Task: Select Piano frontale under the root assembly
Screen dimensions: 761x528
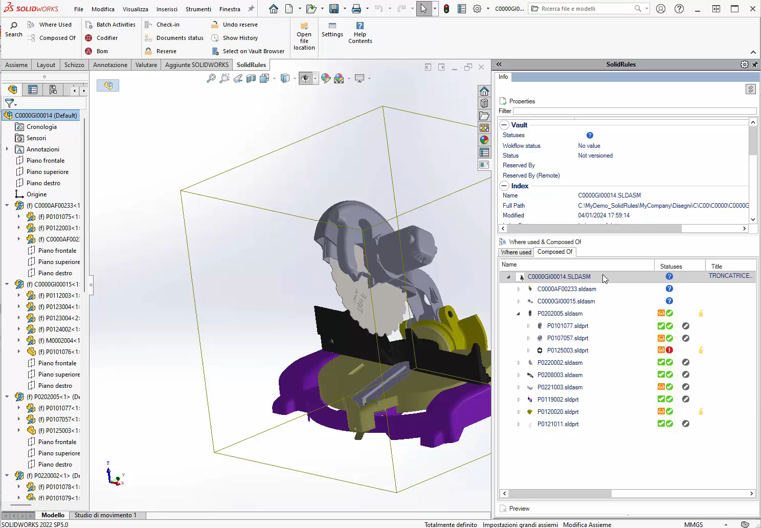Action: pos(45,160)
